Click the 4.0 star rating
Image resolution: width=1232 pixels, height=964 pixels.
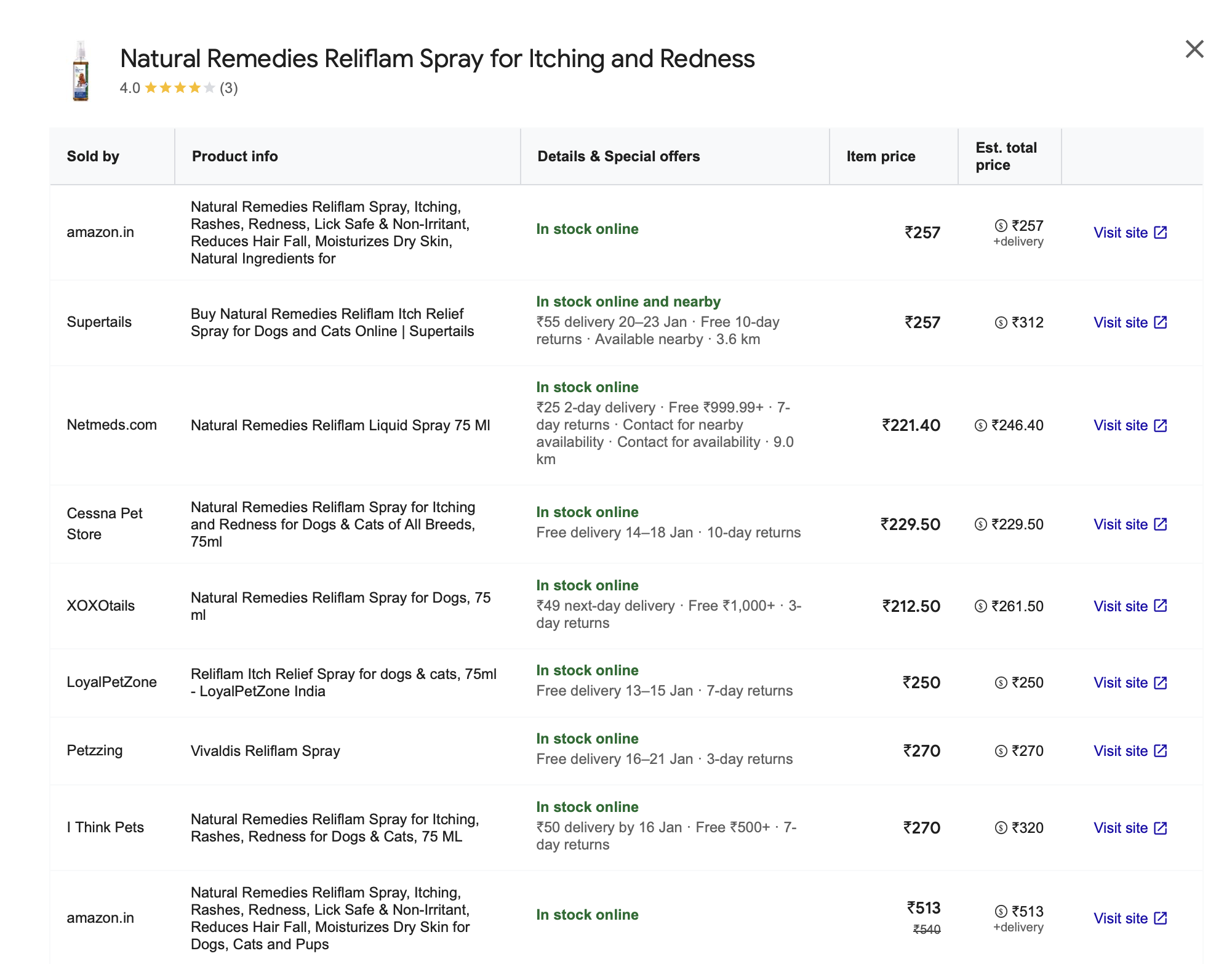coord(179,88)
